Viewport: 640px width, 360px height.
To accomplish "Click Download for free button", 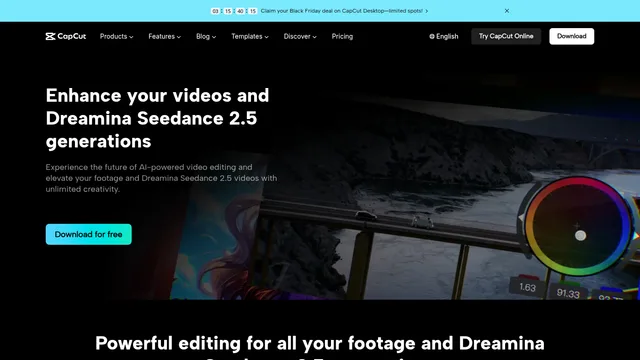I will click(x=89, y=234).
